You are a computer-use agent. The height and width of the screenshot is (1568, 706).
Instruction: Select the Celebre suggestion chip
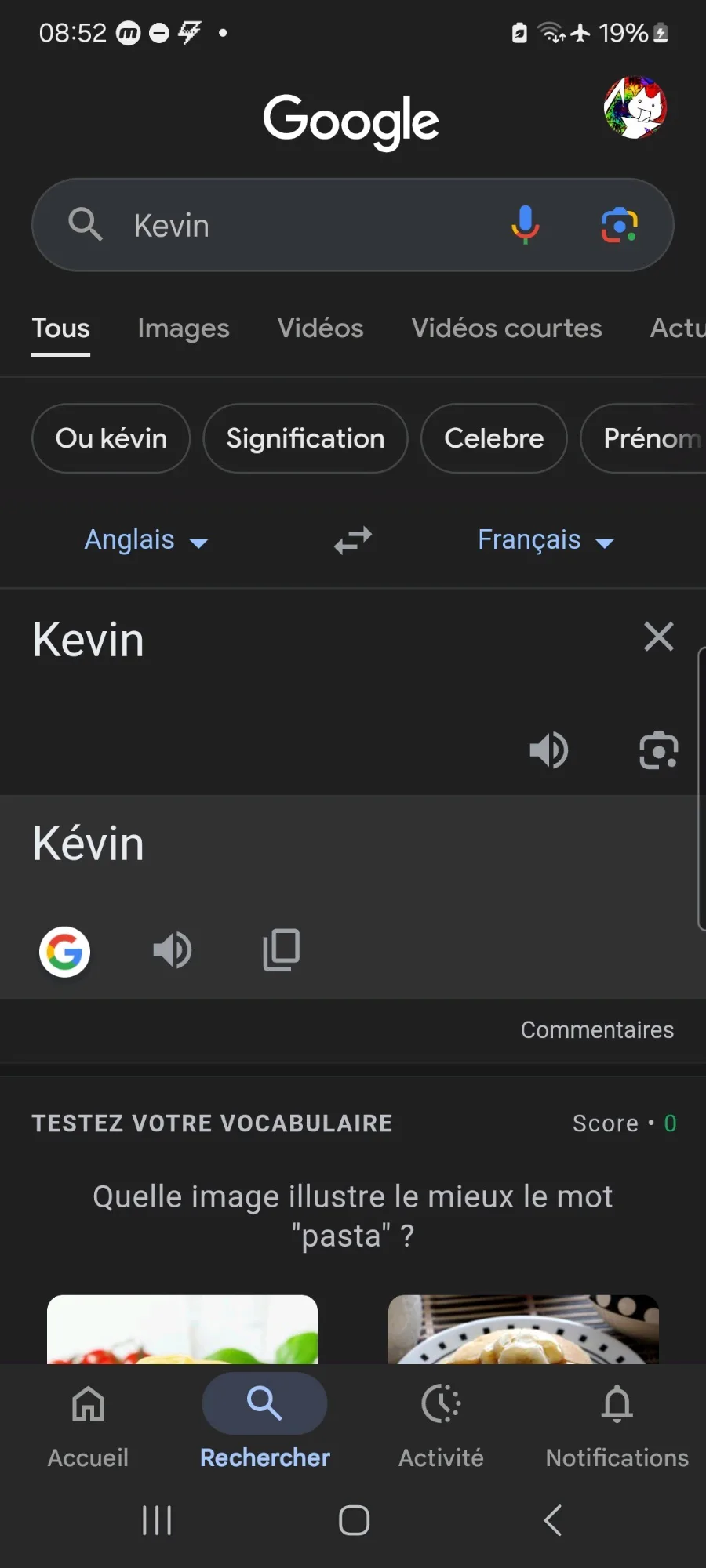493,438
